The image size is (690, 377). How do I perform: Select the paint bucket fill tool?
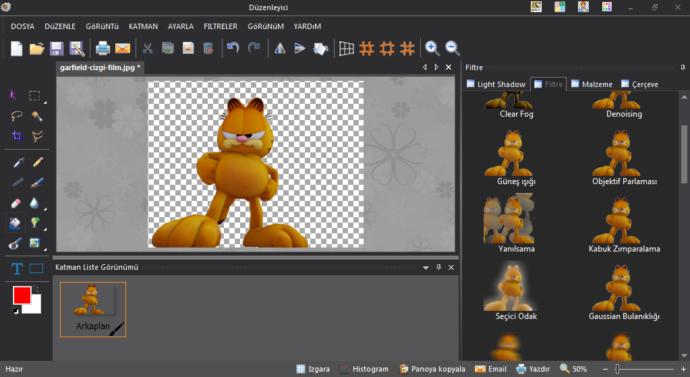(x=15, y=224)
